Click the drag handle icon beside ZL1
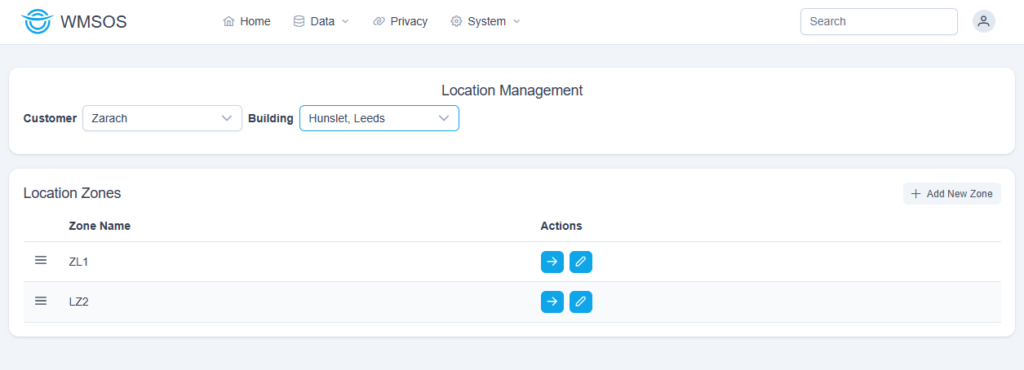 [40, 260]
